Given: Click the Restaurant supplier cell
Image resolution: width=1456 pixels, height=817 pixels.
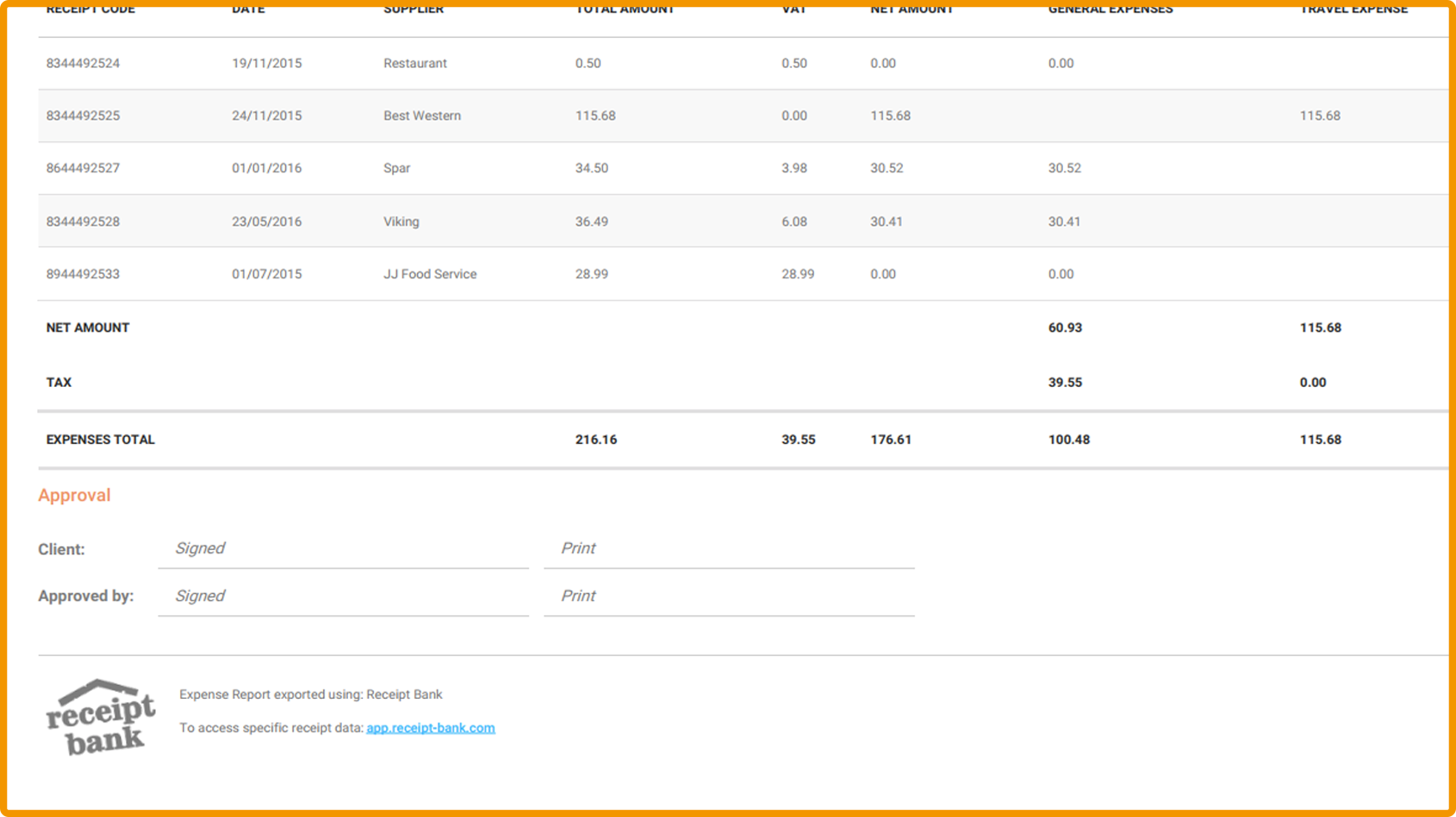Looking at the screenshot, I should coord(415,63).
